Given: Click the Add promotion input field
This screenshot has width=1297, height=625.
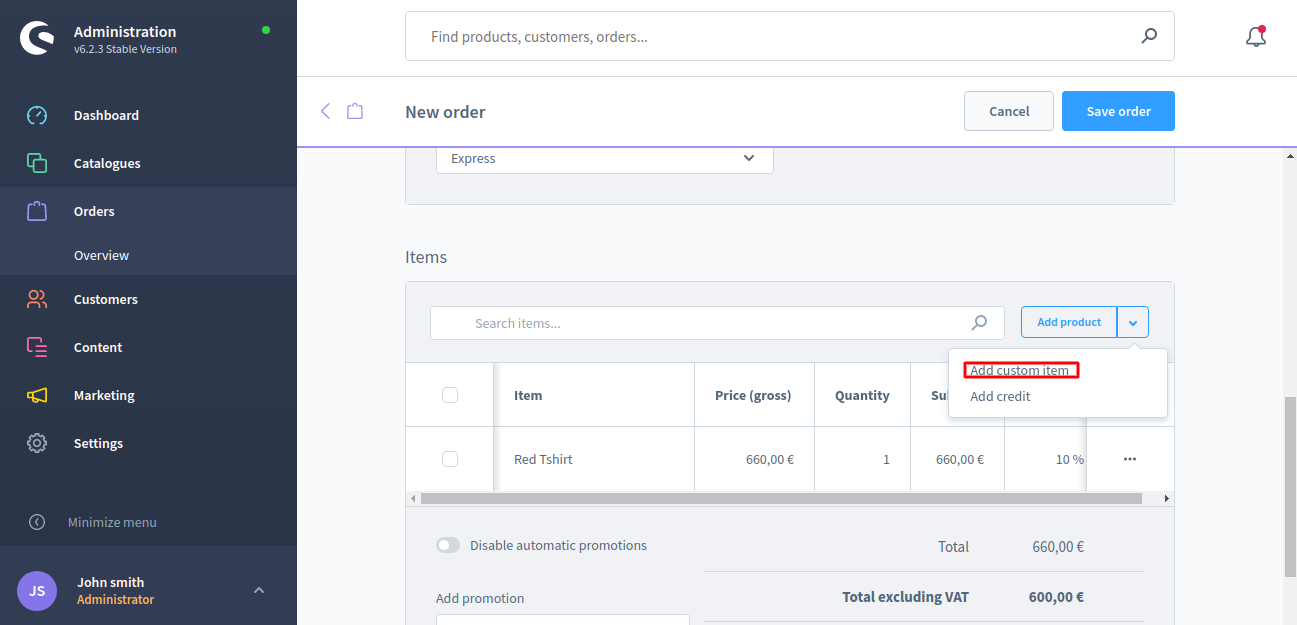Looking at the screenshot, I should pos(563,620).
